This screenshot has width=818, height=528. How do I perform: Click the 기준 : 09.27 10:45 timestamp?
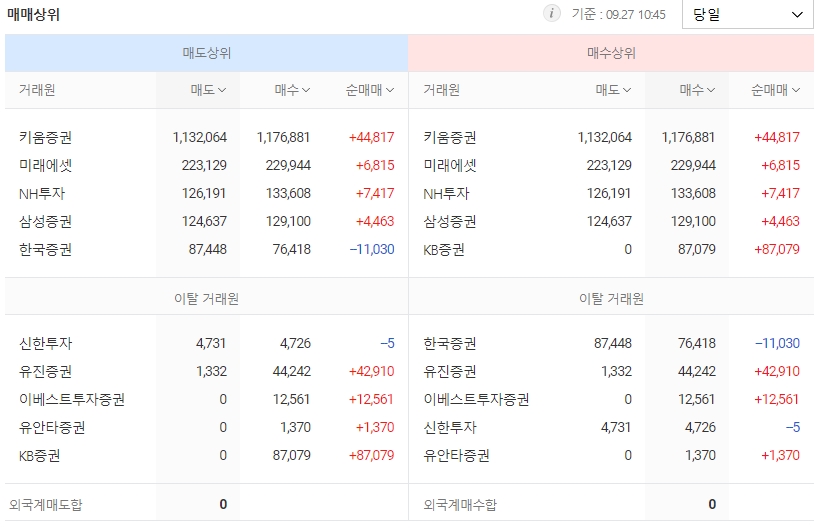click(619, 14)
